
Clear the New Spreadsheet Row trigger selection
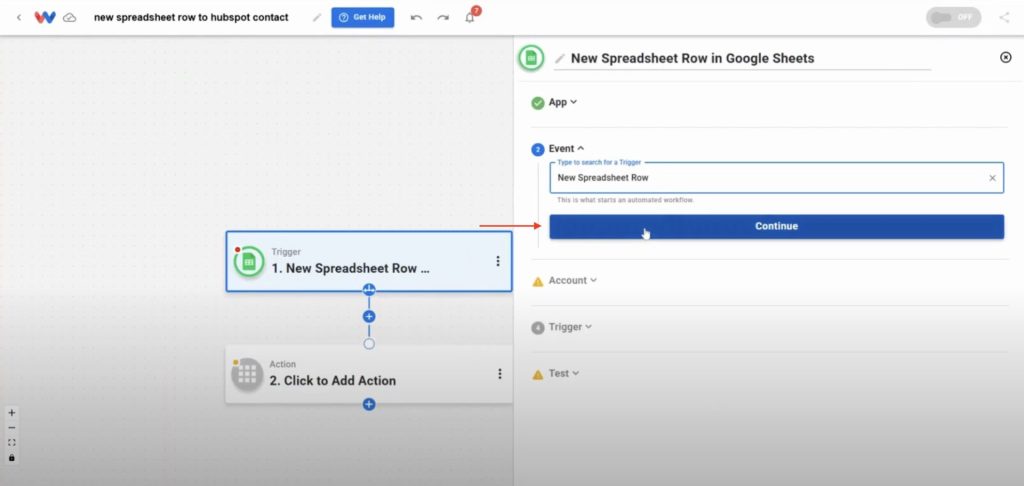pos(993,178)
